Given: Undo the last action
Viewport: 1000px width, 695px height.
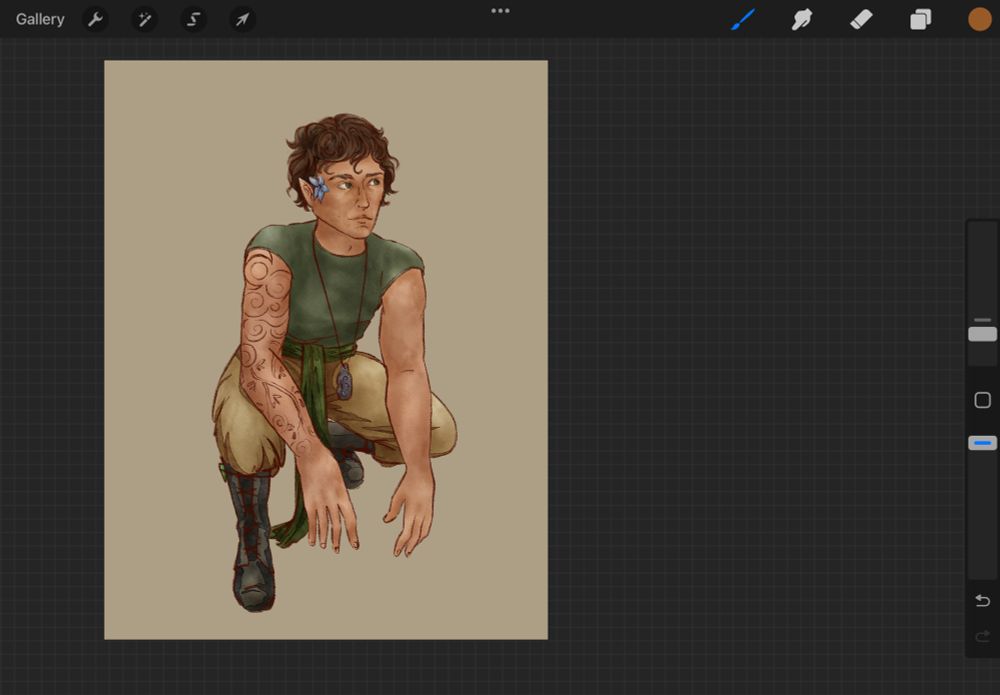Looking at the screenshot, I should click(982, 600).
